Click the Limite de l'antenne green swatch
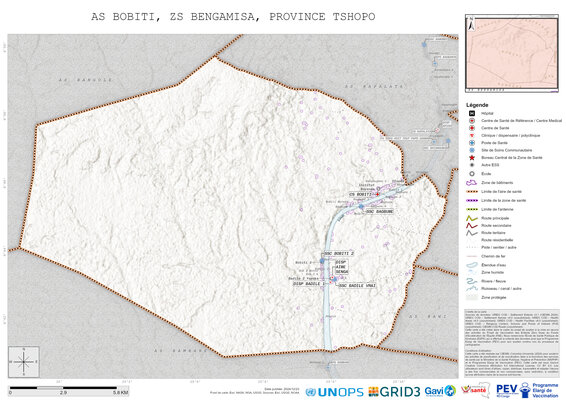Screen dimensions: 566x400 (471, 209)
